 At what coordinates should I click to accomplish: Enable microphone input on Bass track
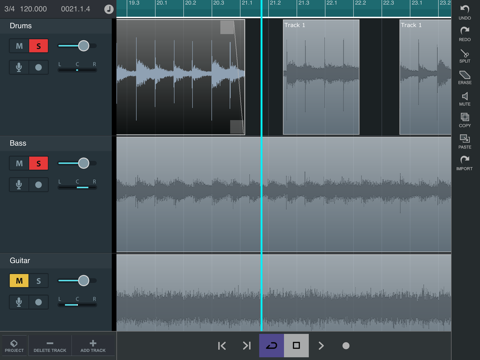[19, 185]
